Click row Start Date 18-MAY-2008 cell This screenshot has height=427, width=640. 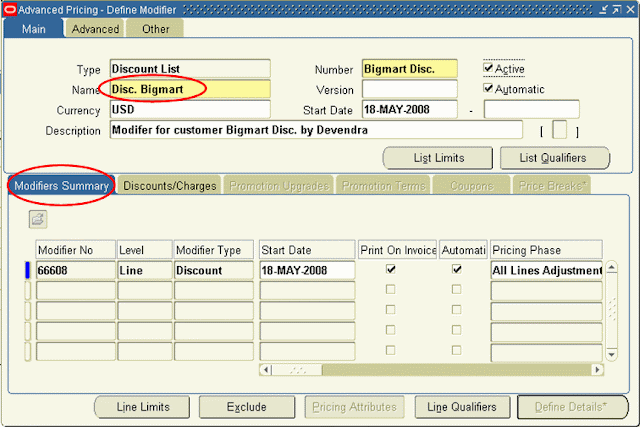(307, 270)
